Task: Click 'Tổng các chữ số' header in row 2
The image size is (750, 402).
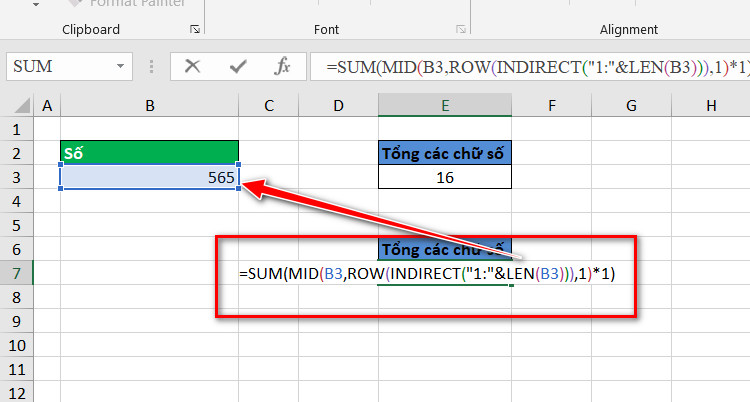Action: pos(445,153)
